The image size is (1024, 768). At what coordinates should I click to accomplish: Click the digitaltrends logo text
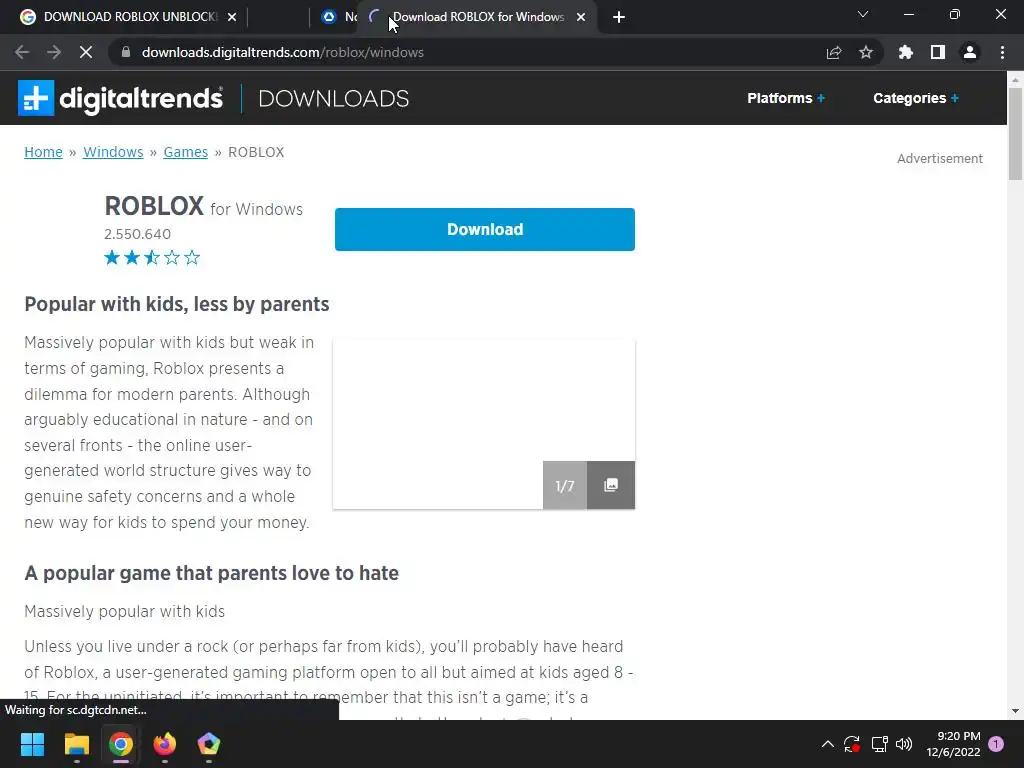(x=141, y=98)
